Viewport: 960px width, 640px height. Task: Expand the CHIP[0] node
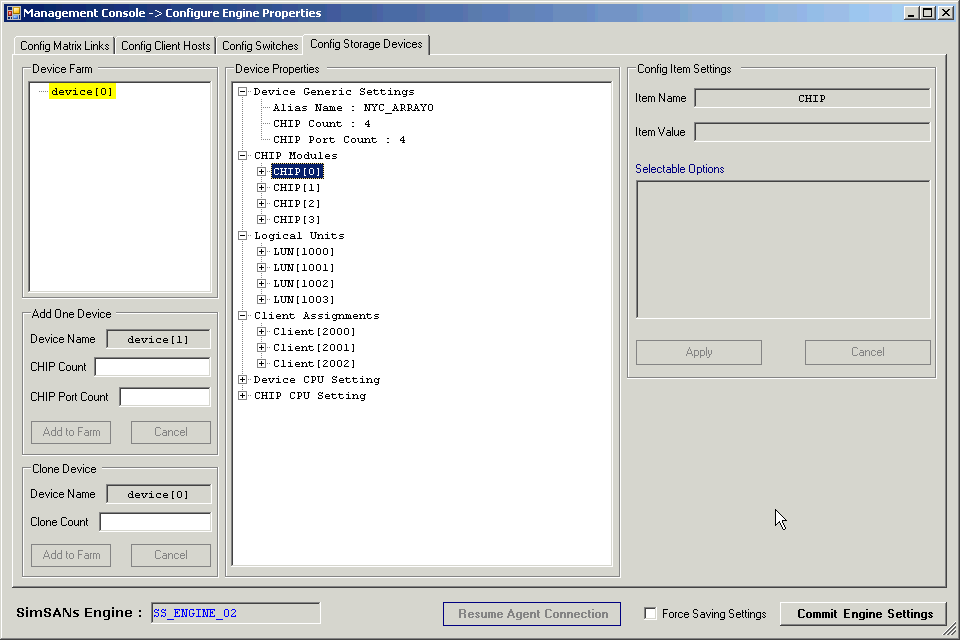point(261,171)
